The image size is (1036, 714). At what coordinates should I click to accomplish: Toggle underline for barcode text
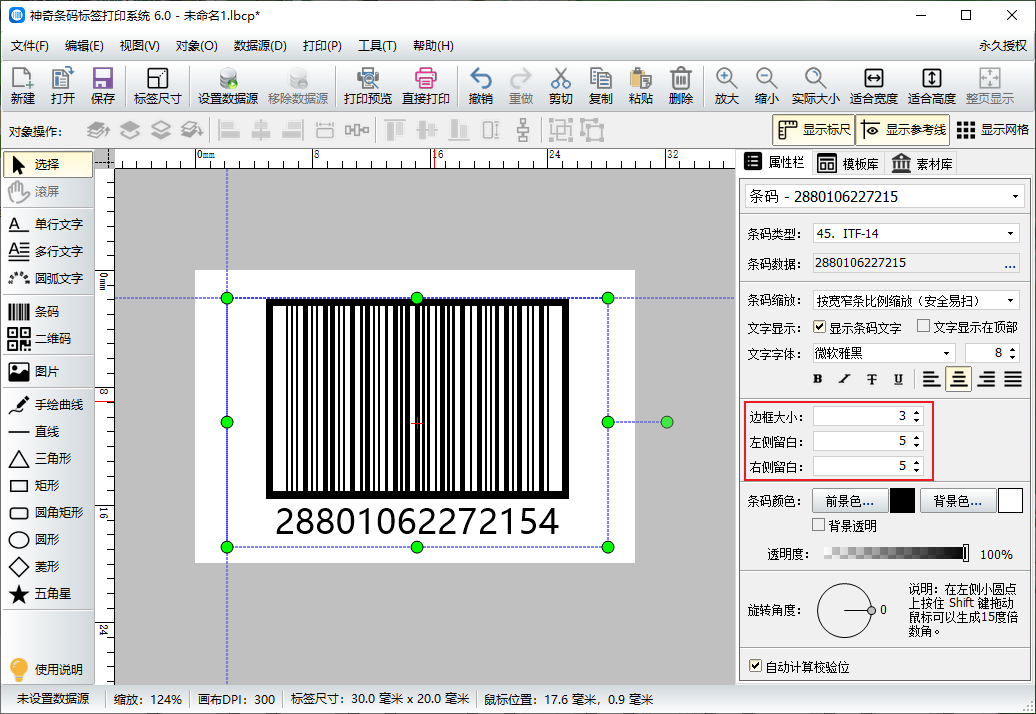[x=898, y=379]
